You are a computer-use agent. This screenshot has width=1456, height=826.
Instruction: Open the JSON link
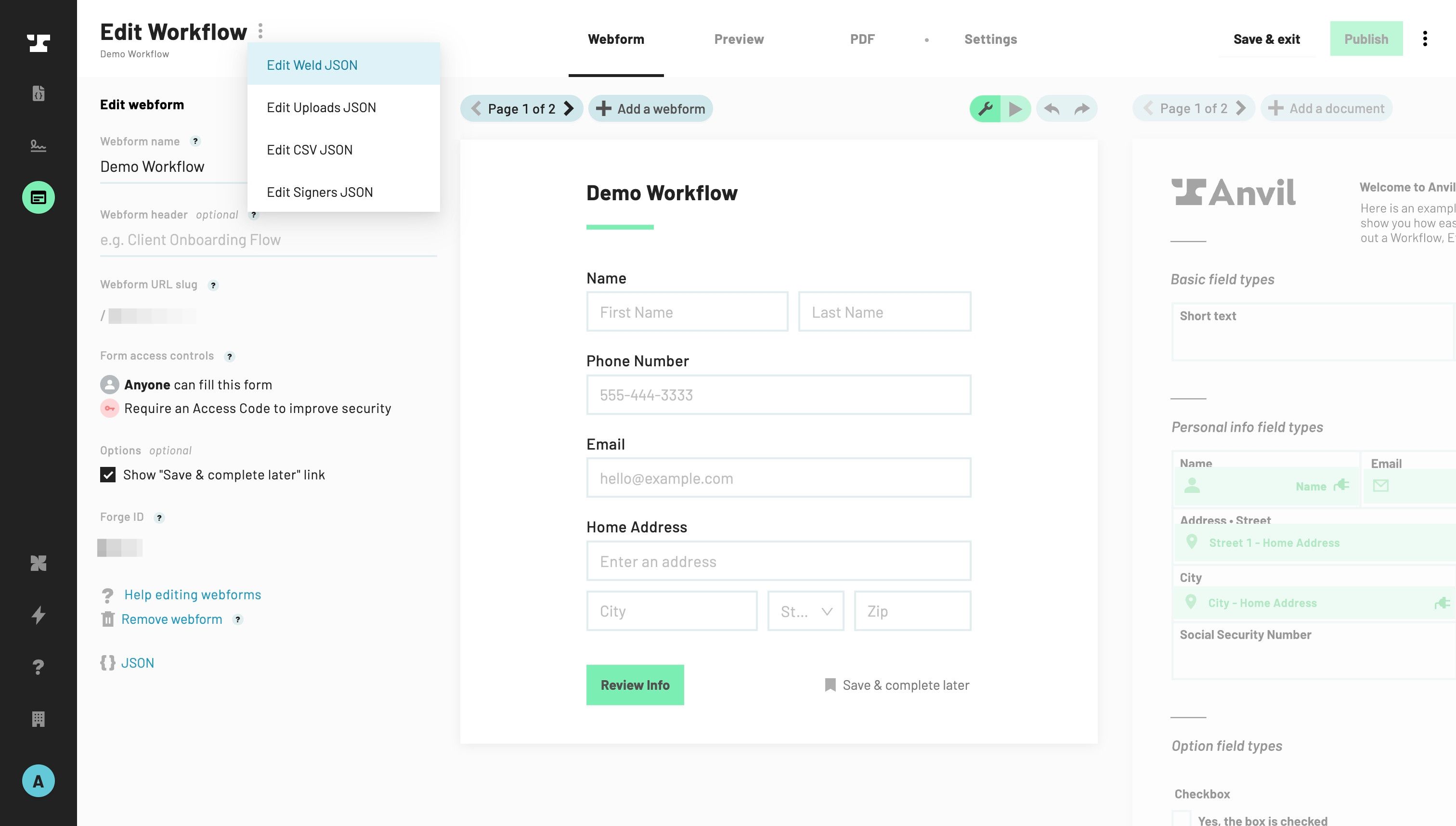(137, 663)
